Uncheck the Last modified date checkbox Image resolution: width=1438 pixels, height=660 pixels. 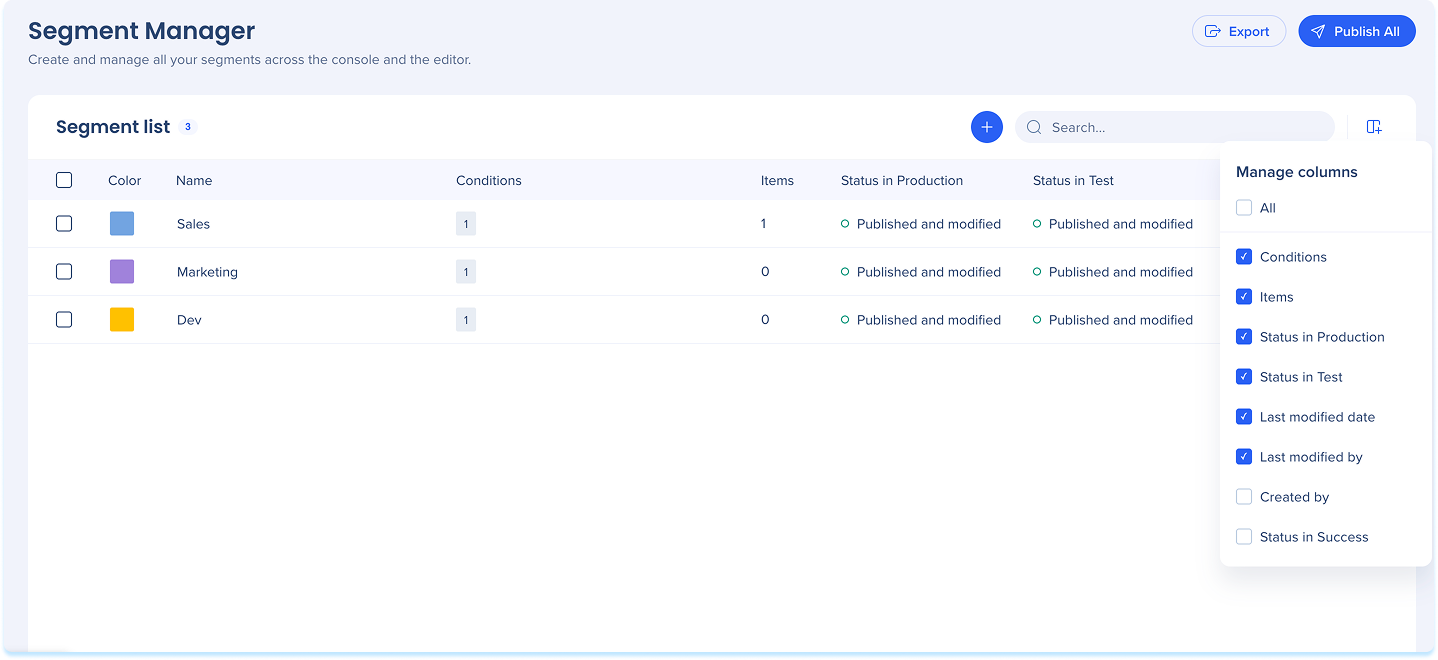point(1244,417)
